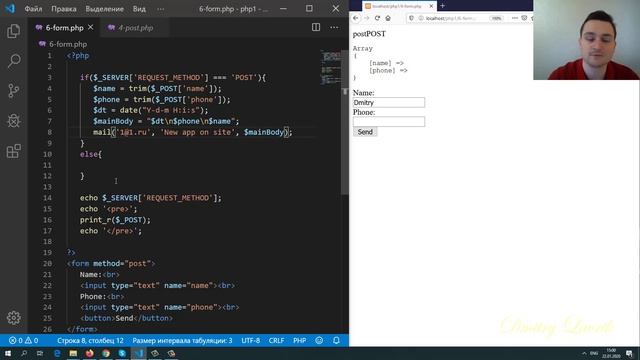Click the code minimap
640x360 pixels.
click(330, 67)
